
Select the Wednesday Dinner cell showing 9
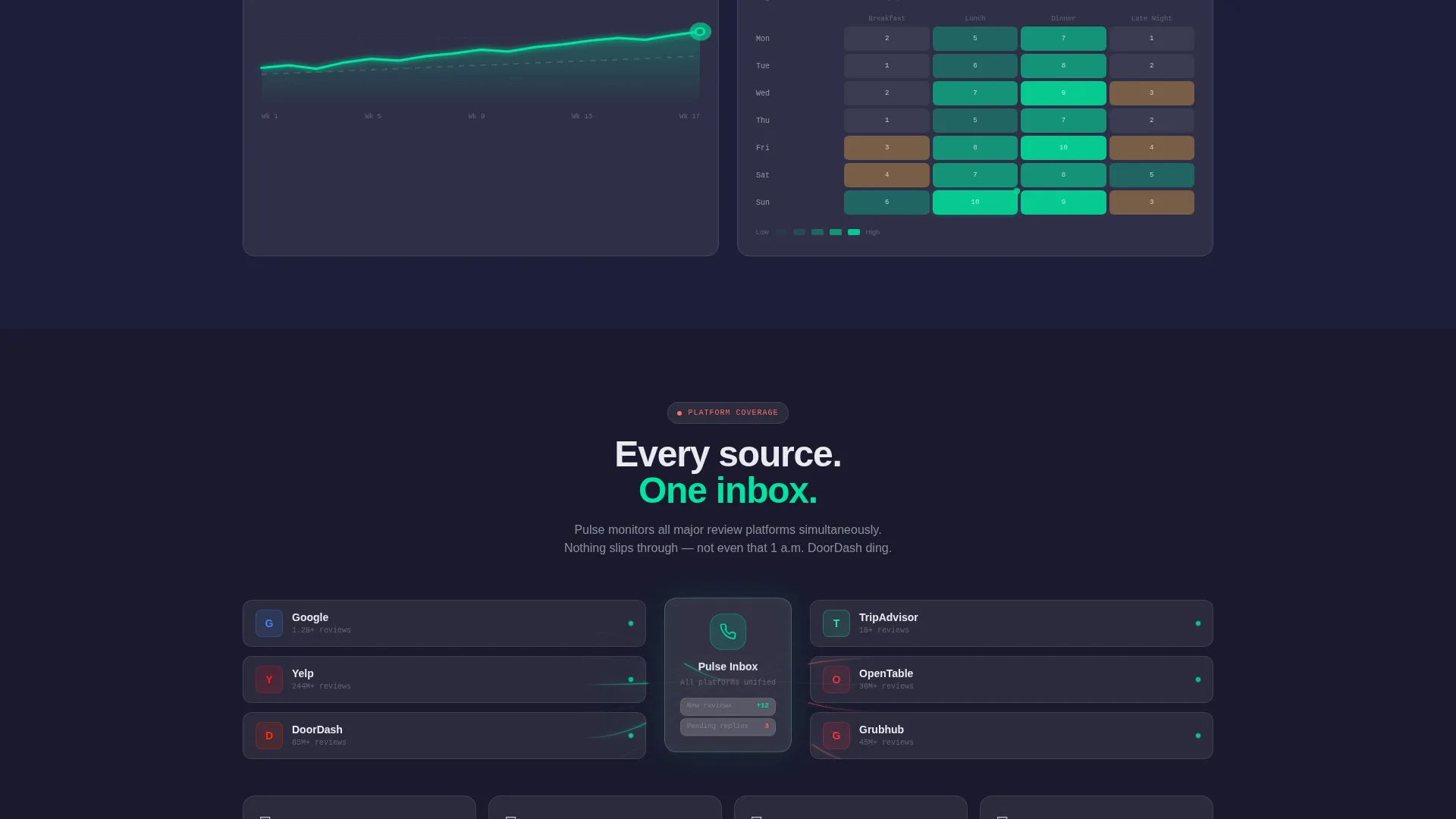point(1063,93)
